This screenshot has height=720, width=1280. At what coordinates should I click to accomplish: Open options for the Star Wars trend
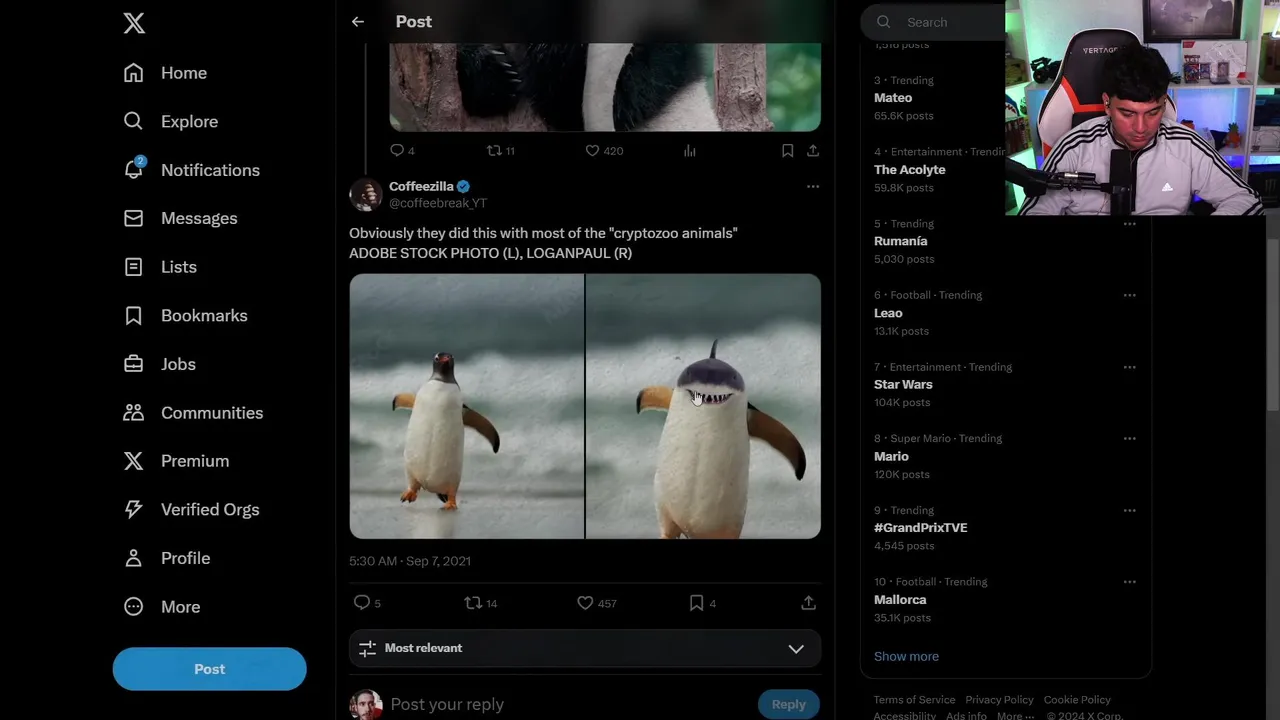(x=1129, y=367)
